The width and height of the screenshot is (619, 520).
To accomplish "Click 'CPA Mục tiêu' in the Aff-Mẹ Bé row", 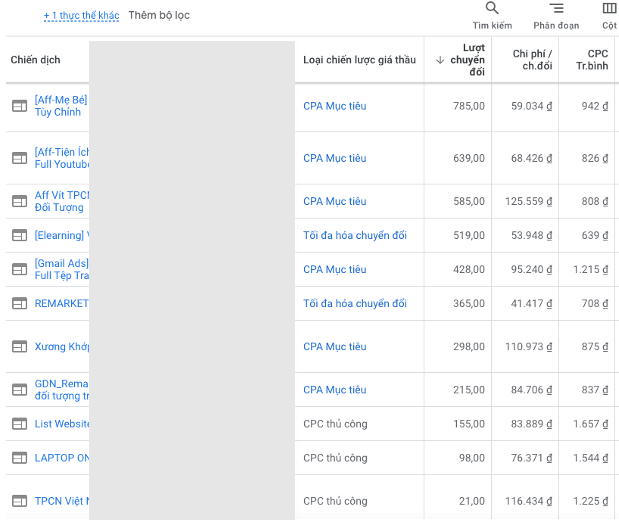I will [335, 106].
